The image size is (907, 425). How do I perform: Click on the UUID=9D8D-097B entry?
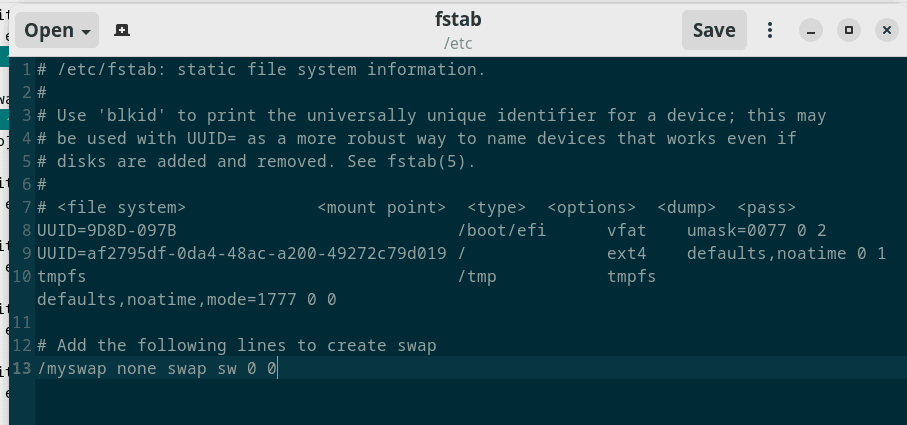[106, 231]
